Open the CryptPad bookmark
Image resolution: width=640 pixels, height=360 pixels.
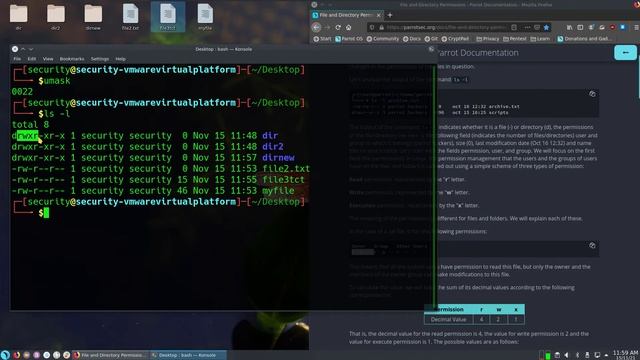pos(455,39)
